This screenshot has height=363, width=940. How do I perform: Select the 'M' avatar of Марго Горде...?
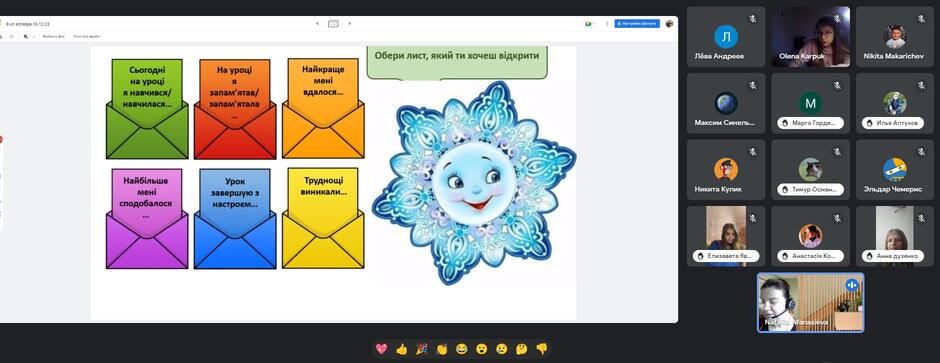pos(811,103)
